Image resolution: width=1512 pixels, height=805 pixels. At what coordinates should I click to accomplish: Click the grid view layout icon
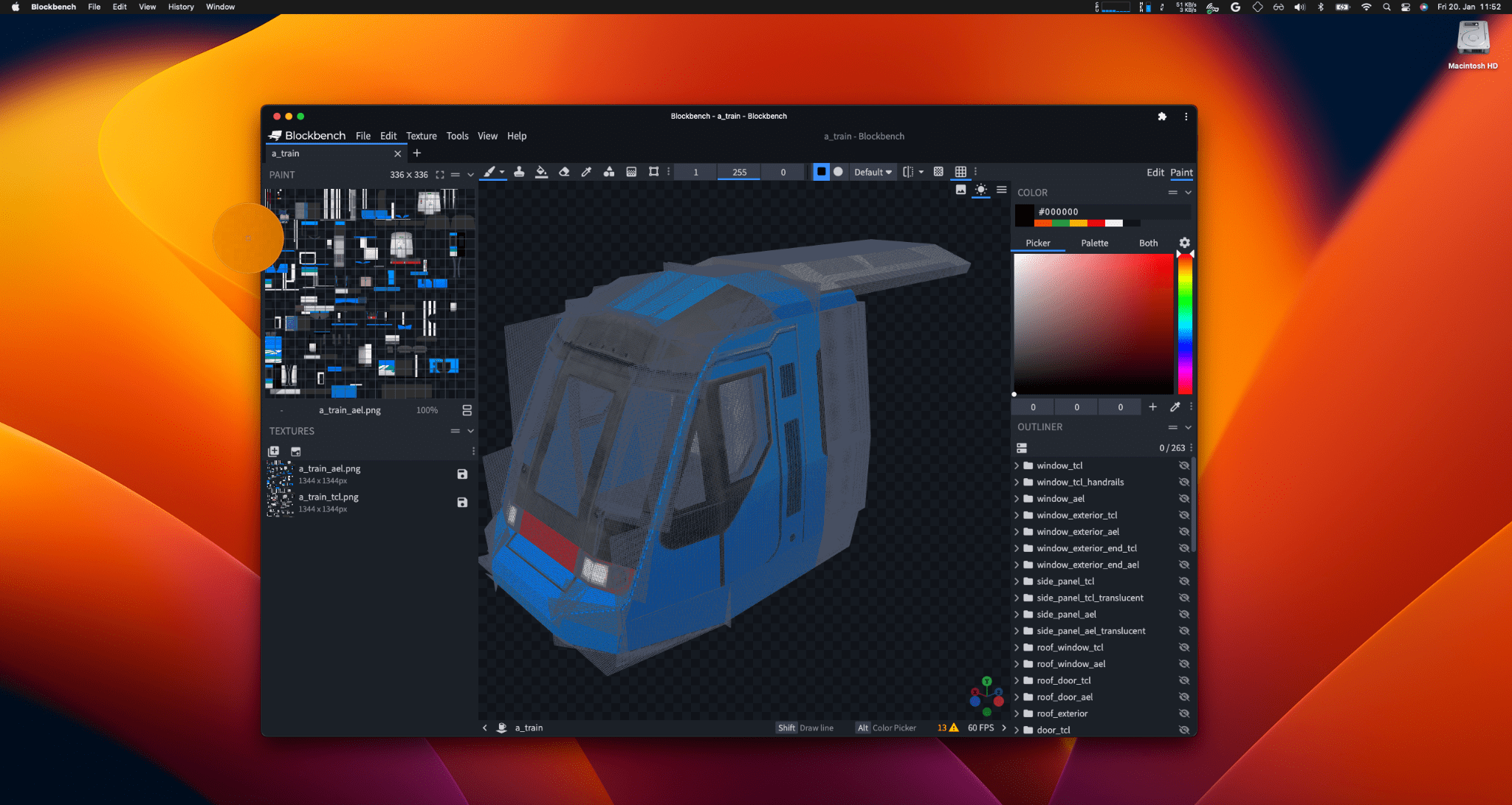(x=959, y=171)
